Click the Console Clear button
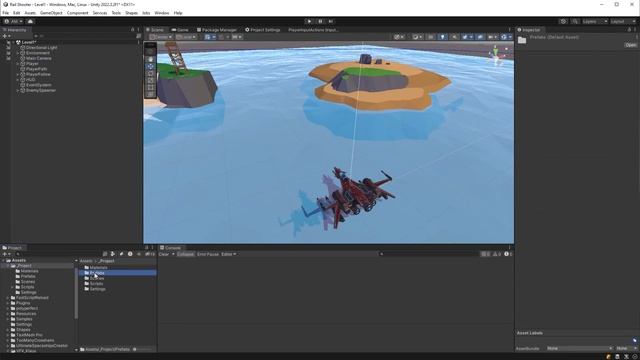The width and height of the screenshot is (640, 360). point(164,254)
